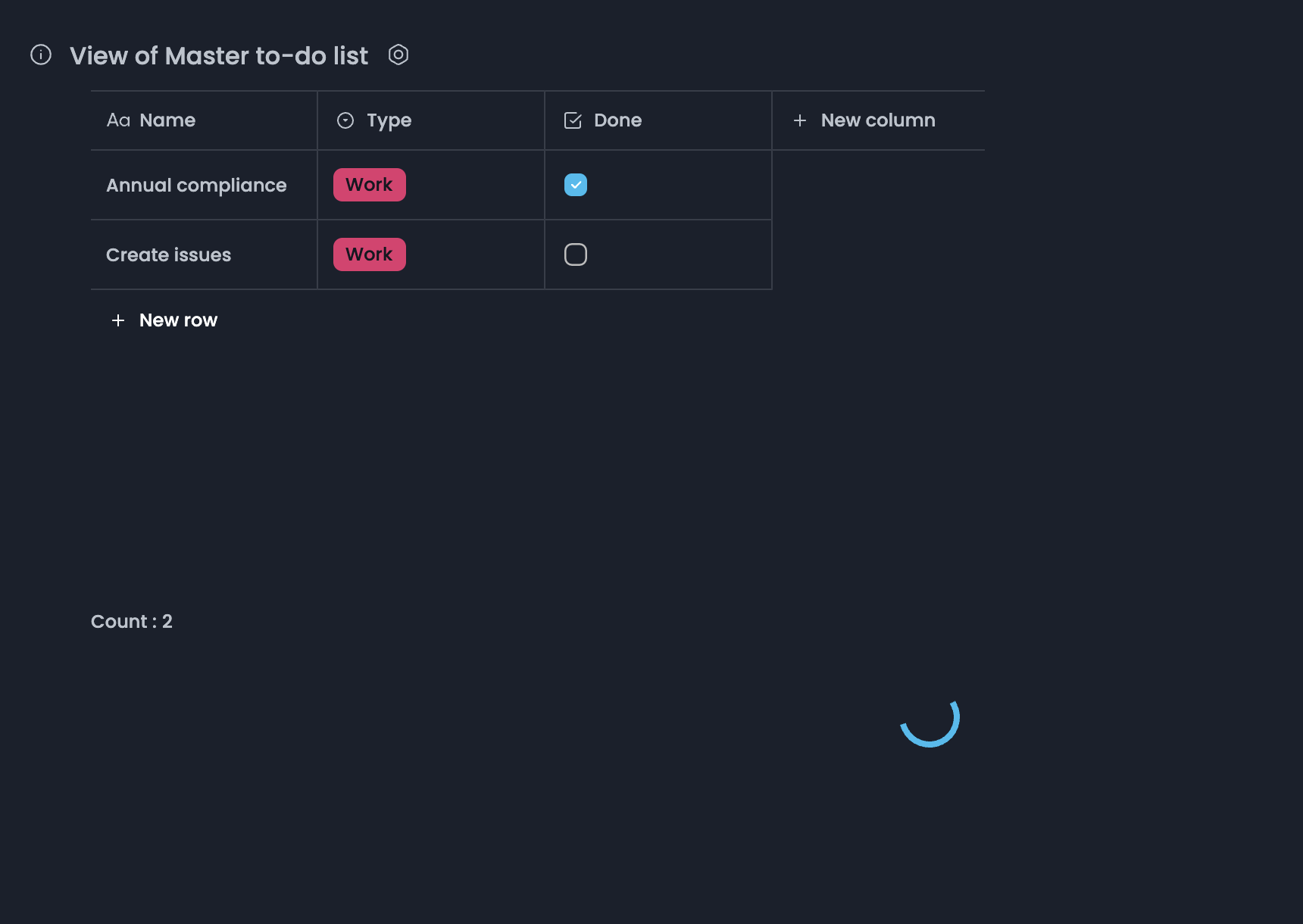Viewport: 1303px width, 924px height.
Task: Click the plus icon for New column
Action: 800,120
